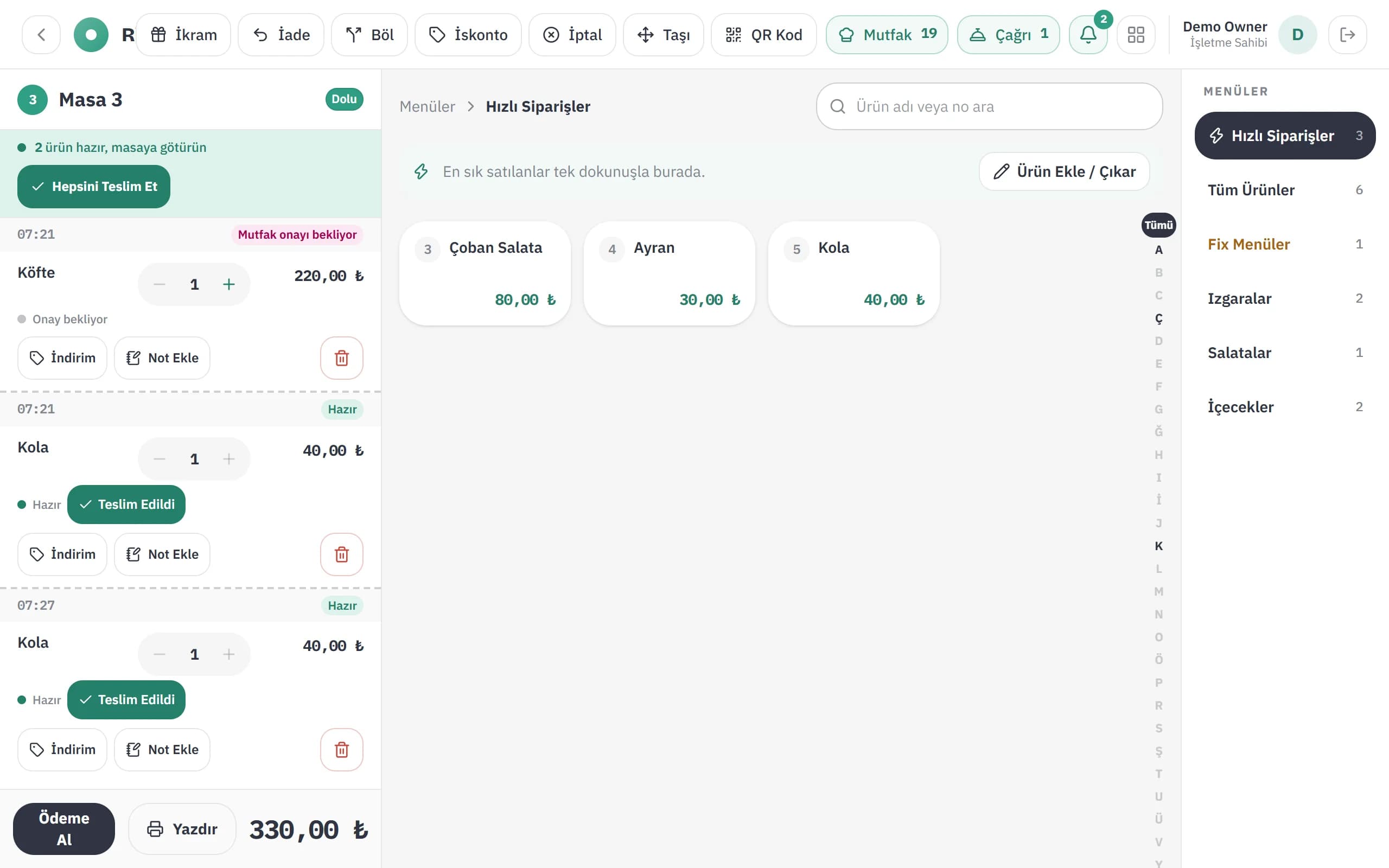Open İskonto discount option
This screenshot has width=1389, height=868.
468,34
